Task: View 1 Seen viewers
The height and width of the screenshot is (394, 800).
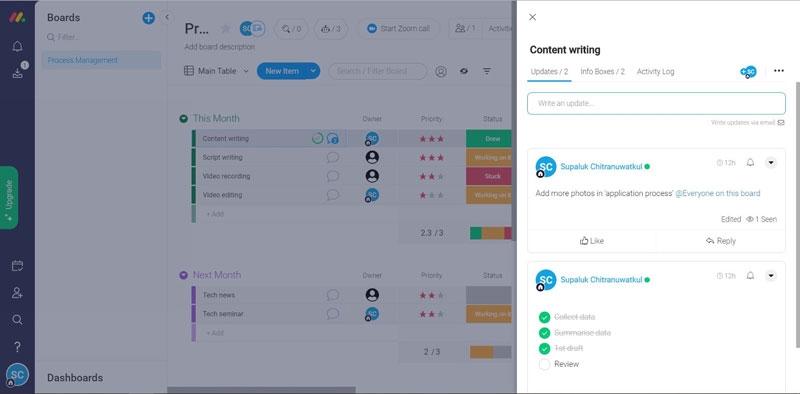Action: click(762, 219)
